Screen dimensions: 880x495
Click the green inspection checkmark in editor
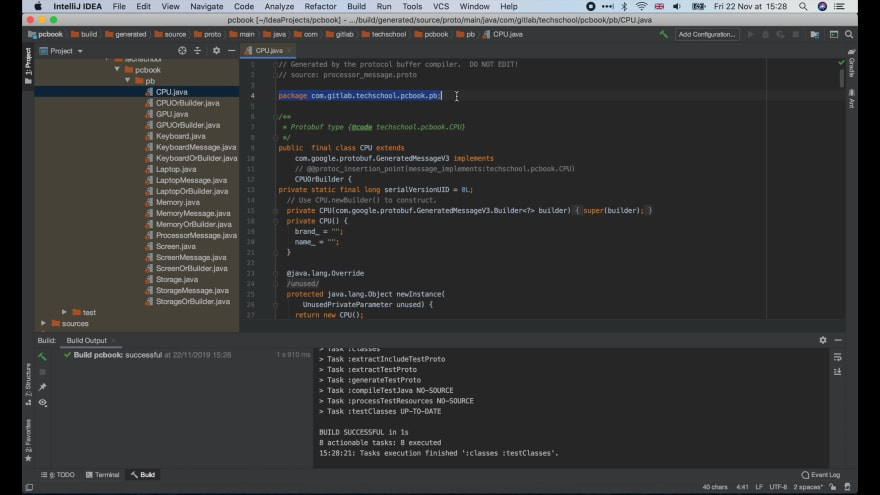point(841,62)
